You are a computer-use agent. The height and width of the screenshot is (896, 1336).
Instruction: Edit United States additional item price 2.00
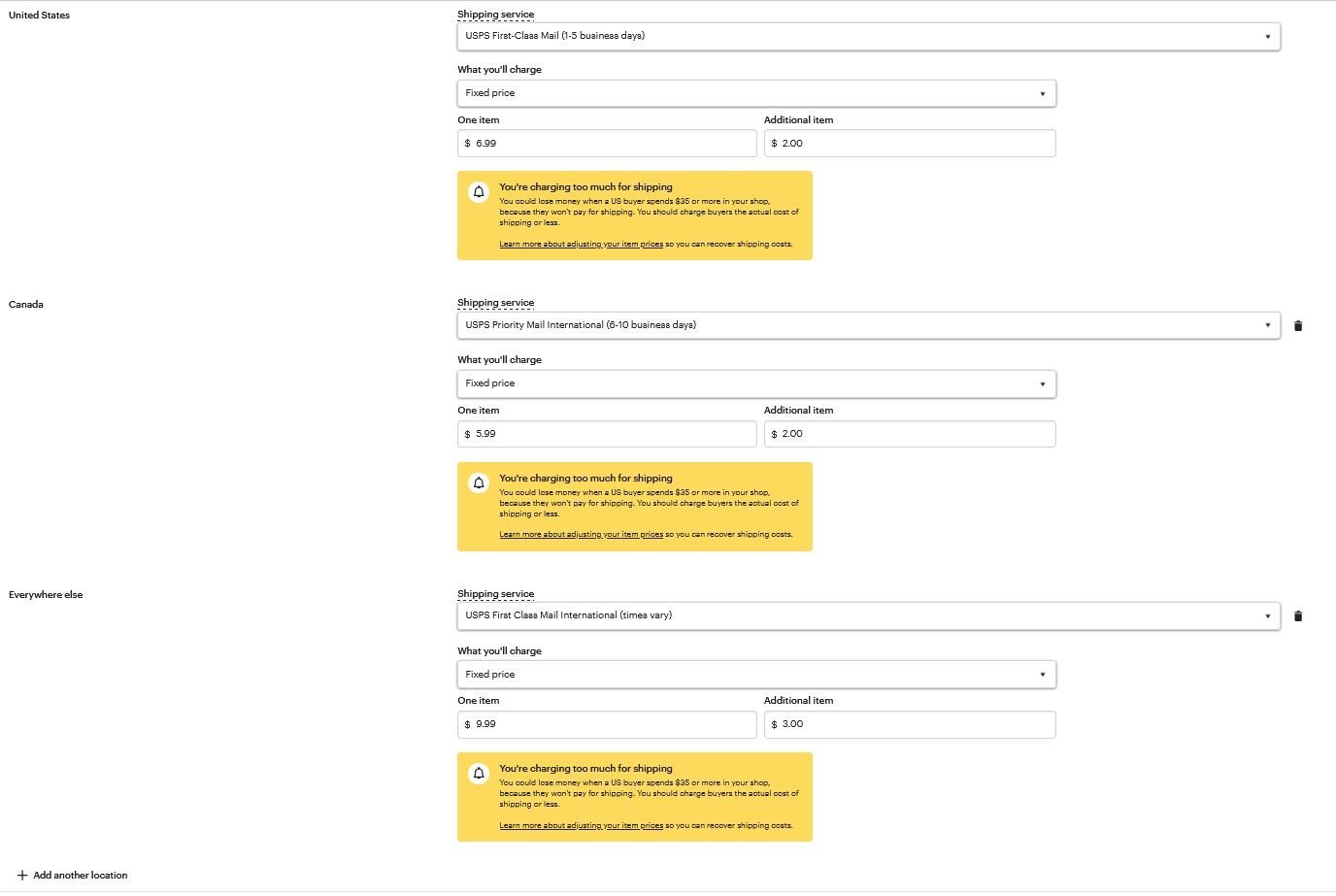(x=910, y=144)
